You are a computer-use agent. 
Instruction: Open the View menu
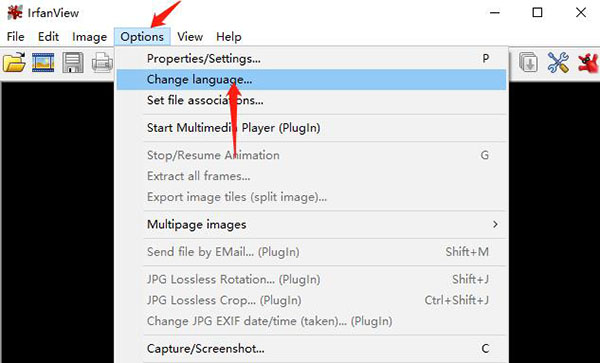pos(190,37)
